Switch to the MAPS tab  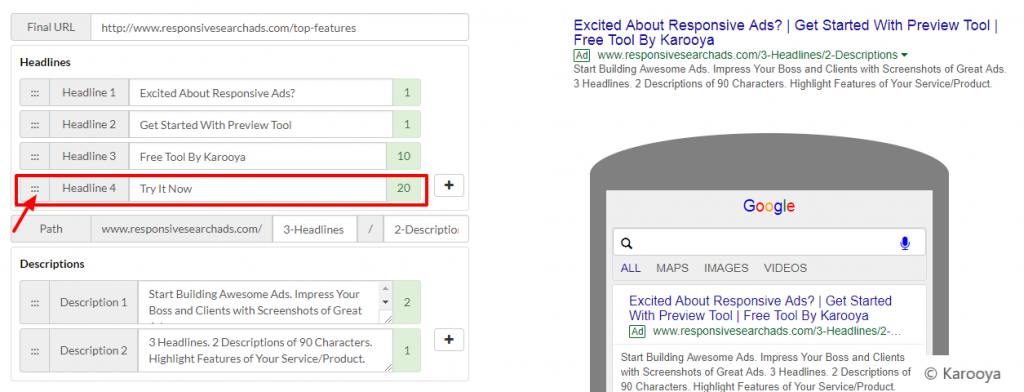click(673, 268)
